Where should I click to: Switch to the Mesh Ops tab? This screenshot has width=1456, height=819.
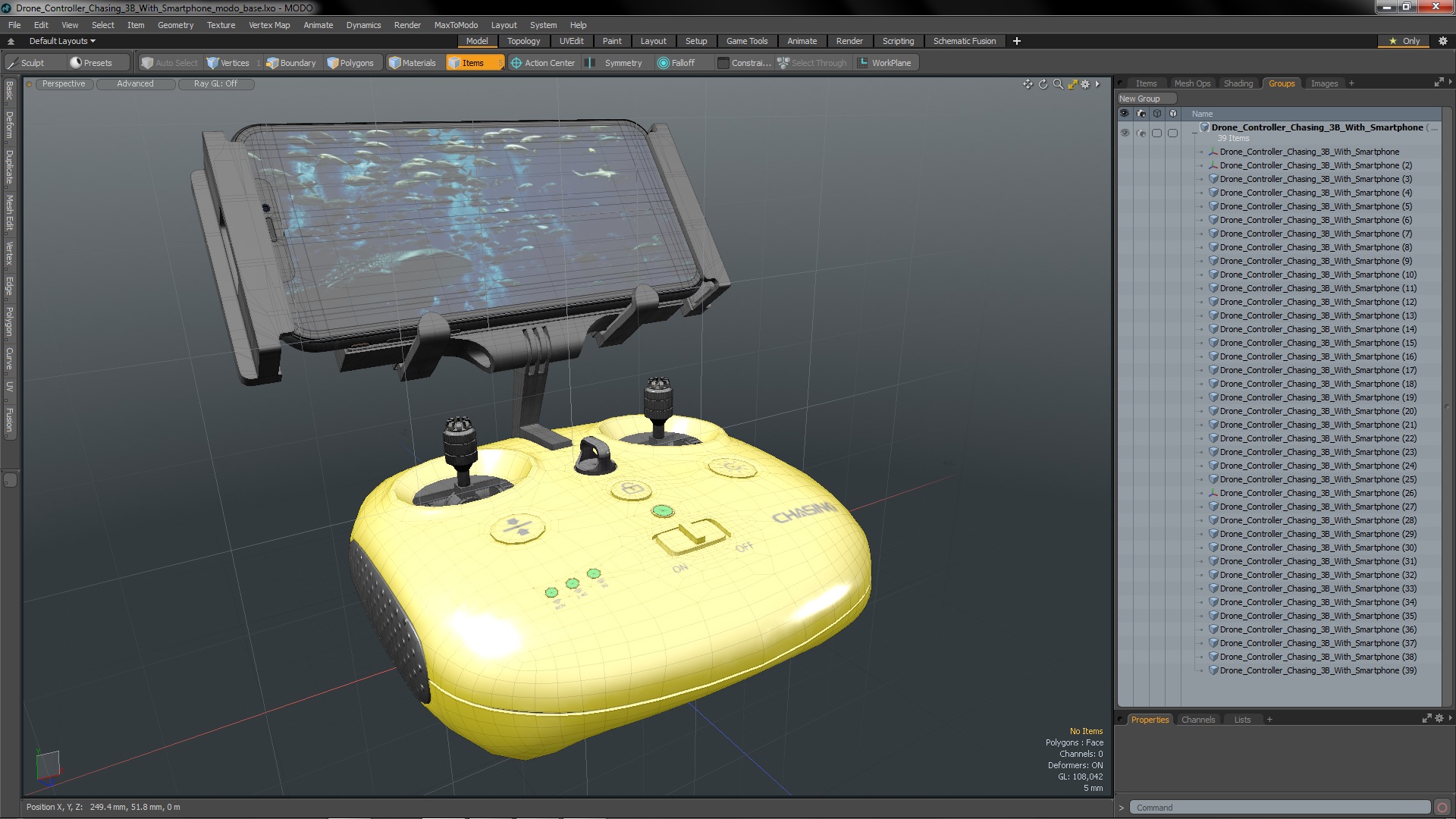(x=1192, y=83)
